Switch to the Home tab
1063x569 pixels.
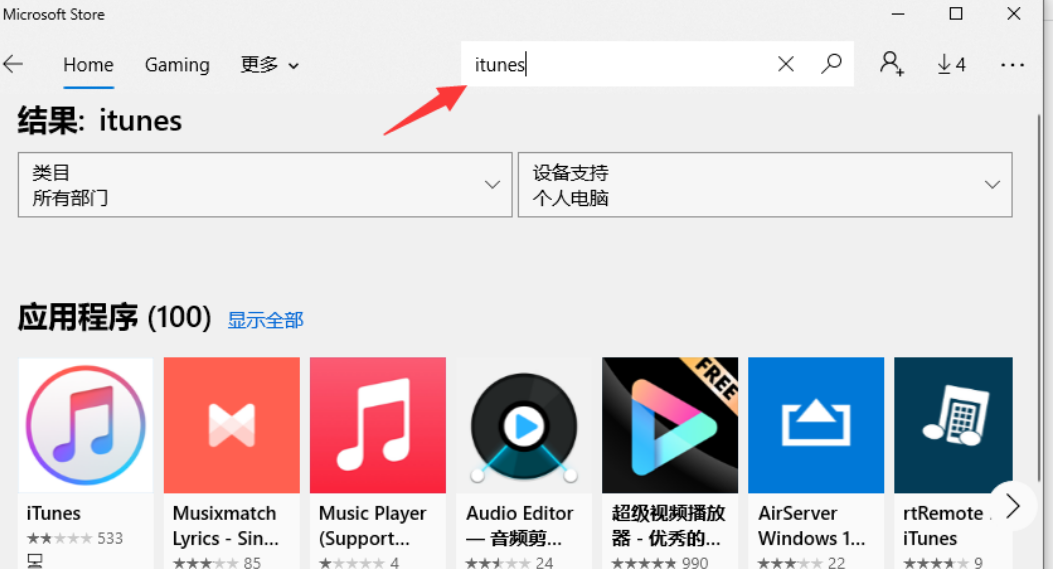coord(88,65)
